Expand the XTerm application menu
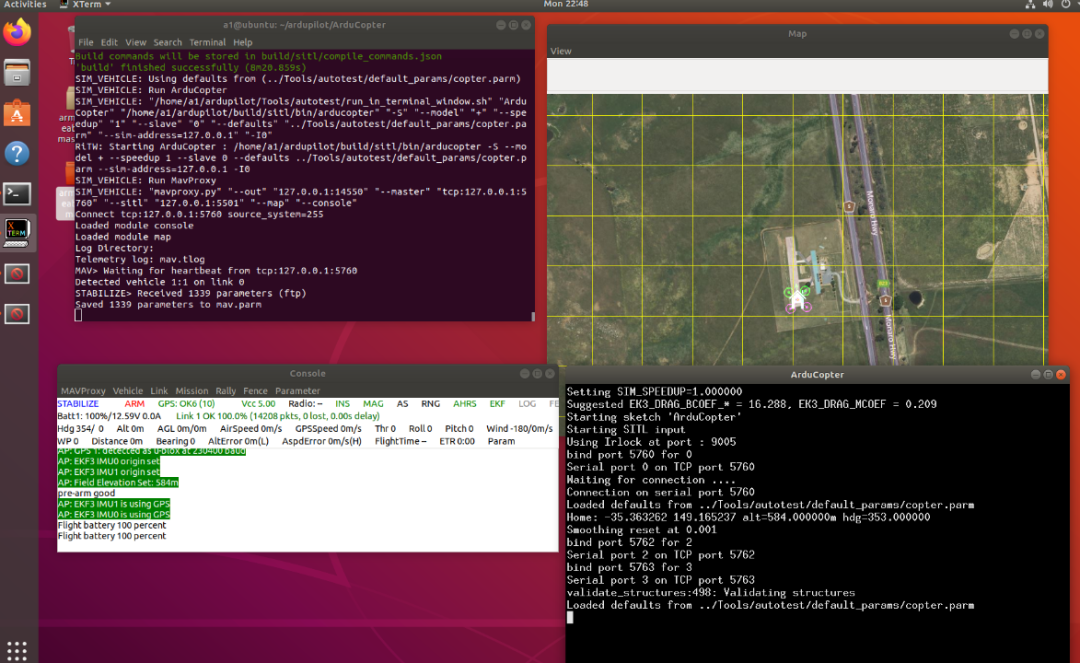 tap(85, 5)
